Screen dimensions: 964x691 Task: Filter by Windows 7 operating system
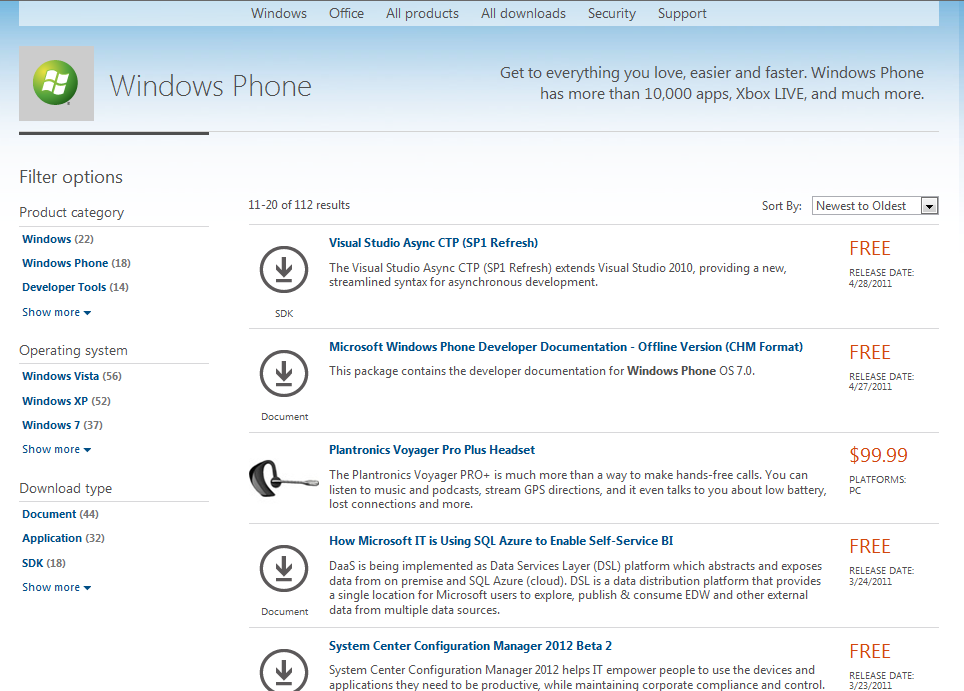(51, 425)
